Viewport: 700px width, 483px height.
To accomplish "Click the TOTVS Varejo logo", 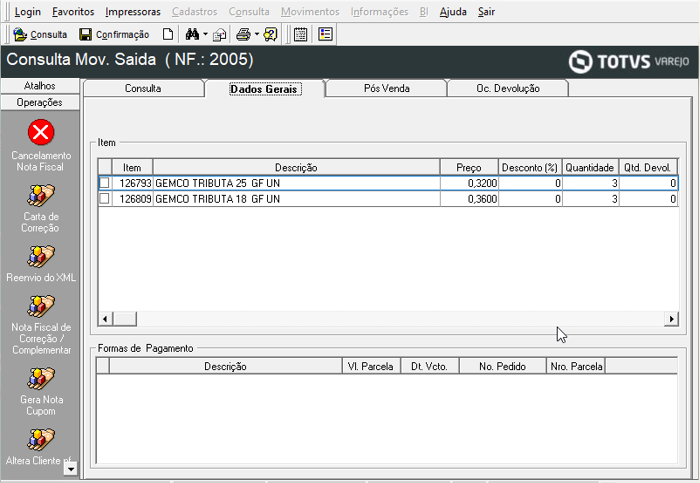I will tap(629, 62).
